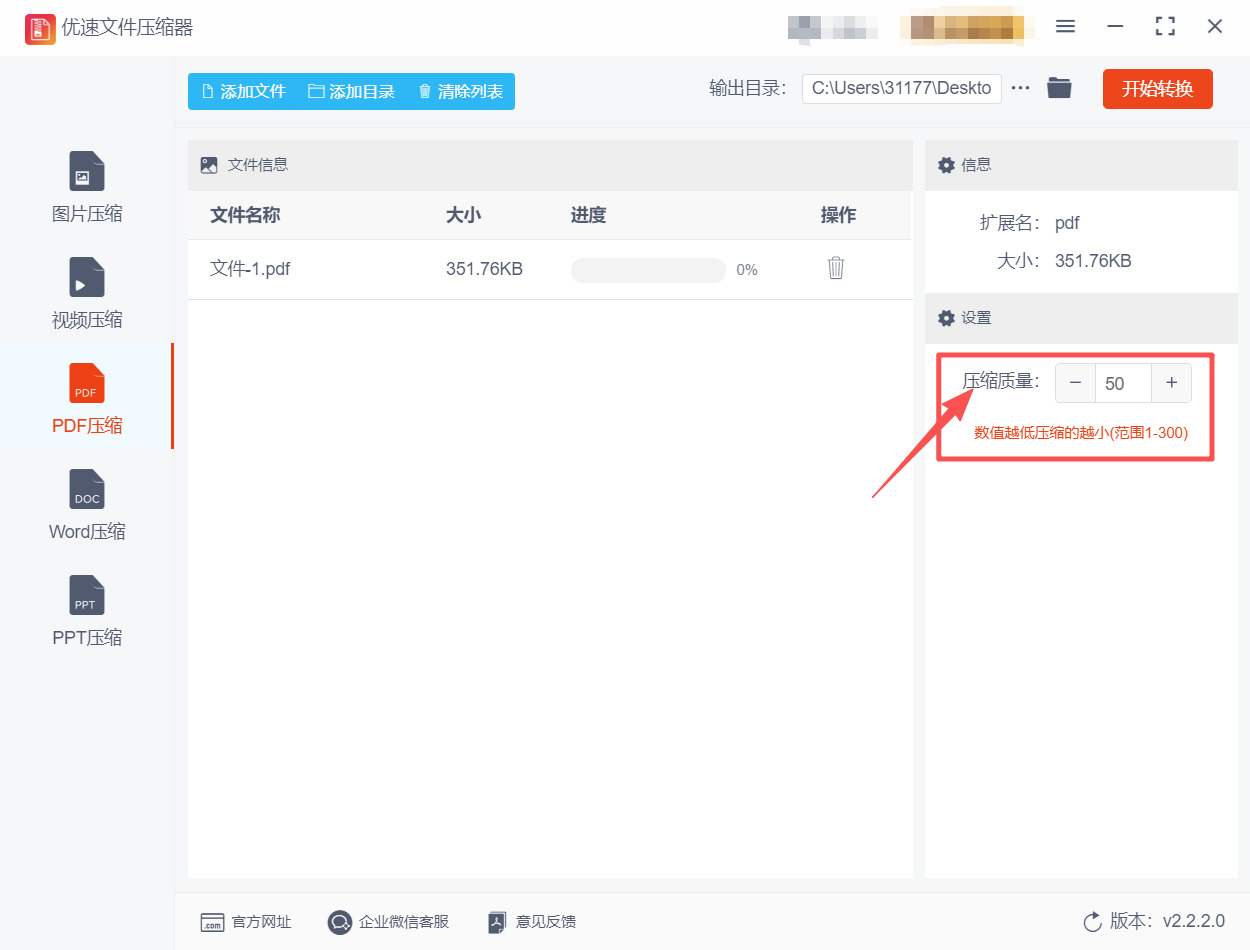Click the app refresh icon next to version
This screenshot has width=1250, height=950.
pyautogui.click(x=1091, y=924)
